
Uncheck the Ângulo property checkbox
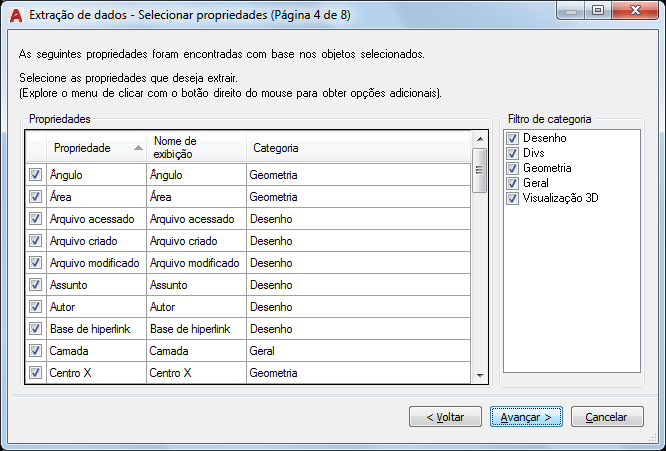pos(35,175)
